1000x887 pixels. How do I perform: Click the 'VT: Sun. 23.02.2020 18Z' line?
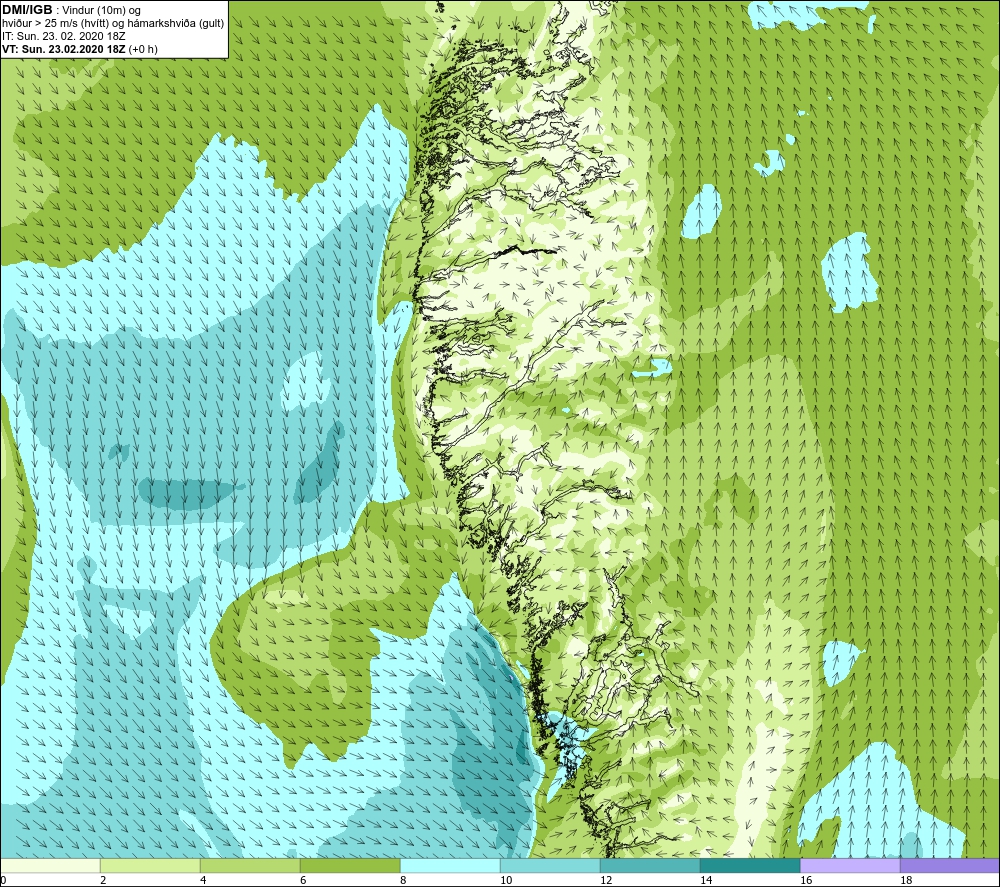click(64, 49)
